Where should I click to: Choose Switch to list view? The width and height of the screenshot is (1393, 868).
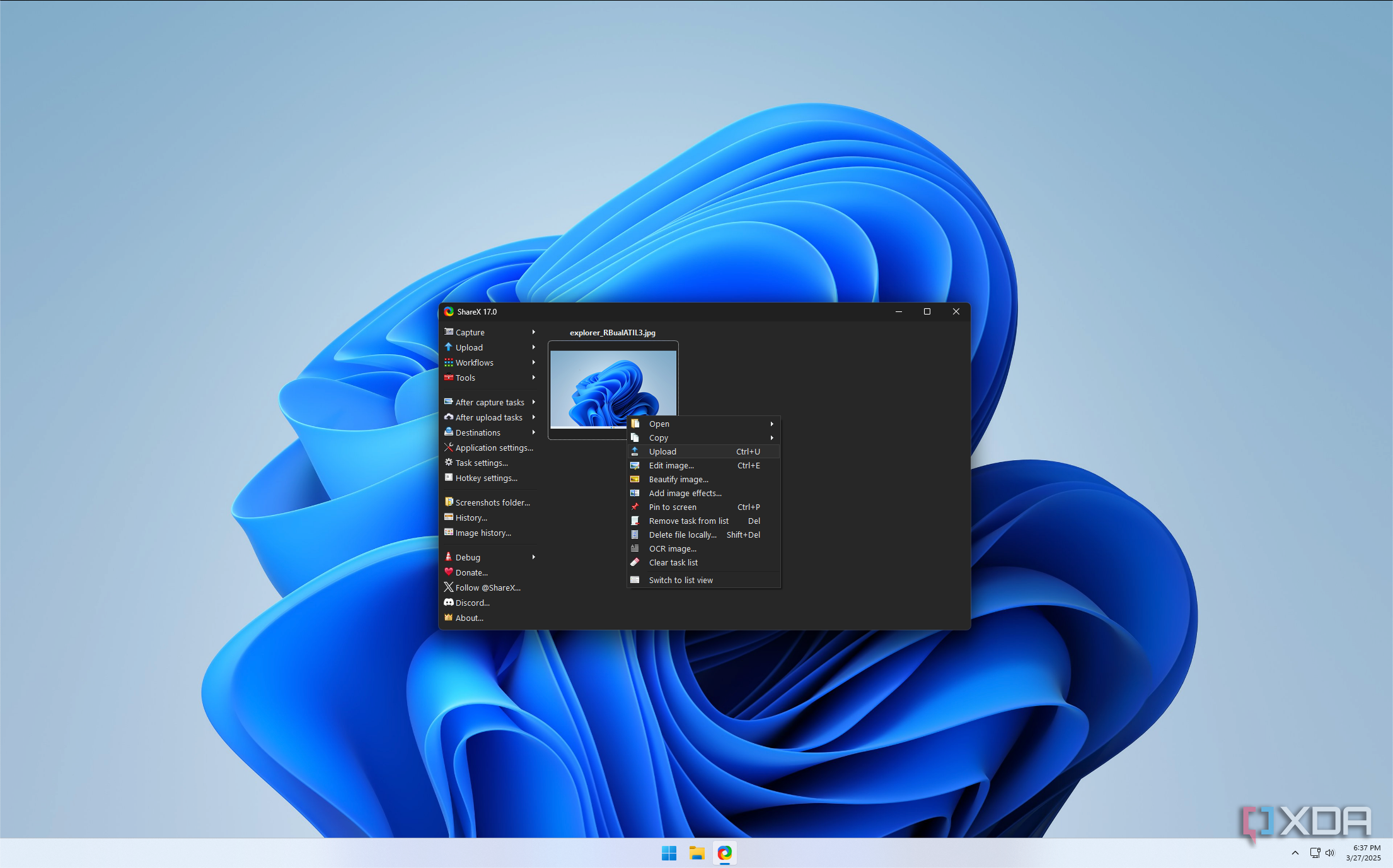[704, 580]
